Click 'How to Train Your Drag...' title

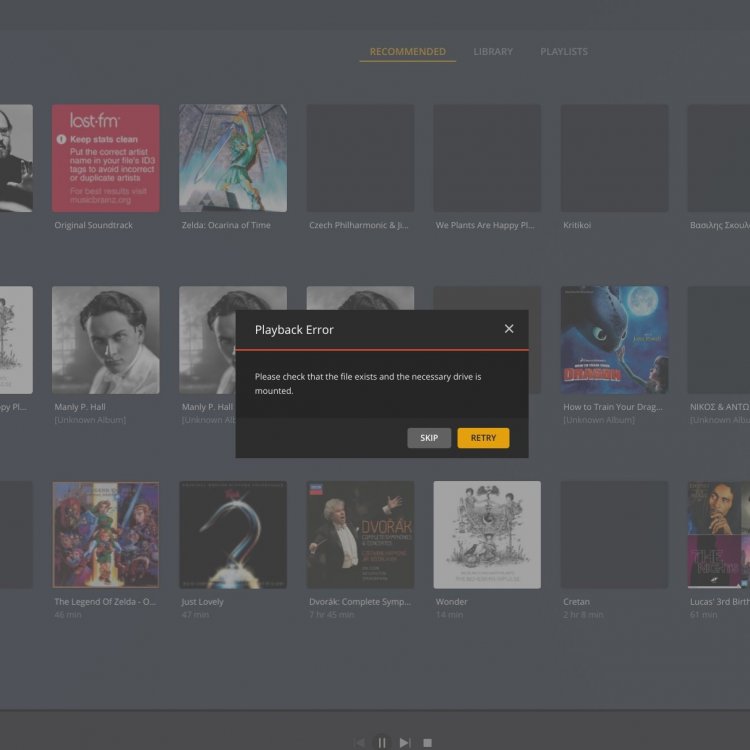[613, 407]
